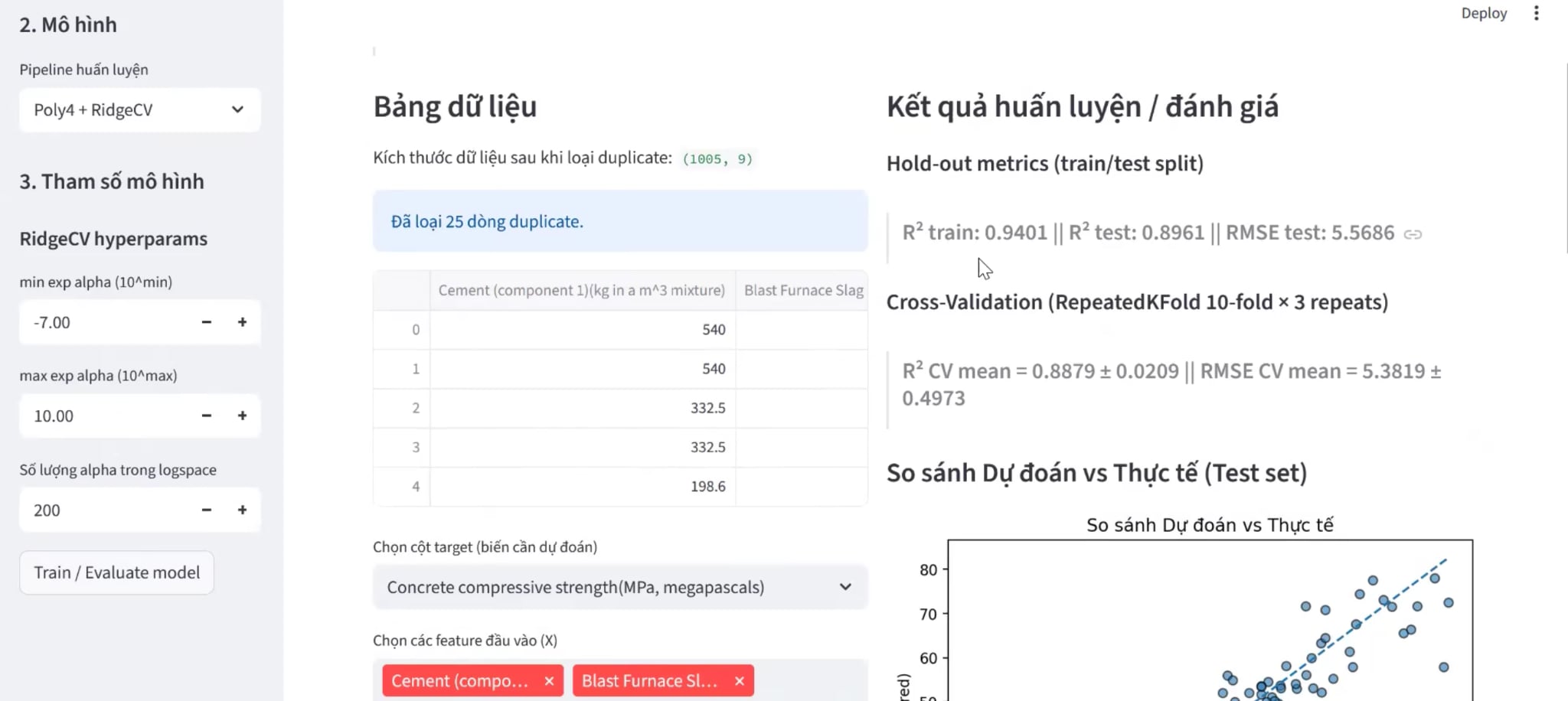Decrease number of alphas in logspace
The image size is (1568, 701).
click(206, 510)
